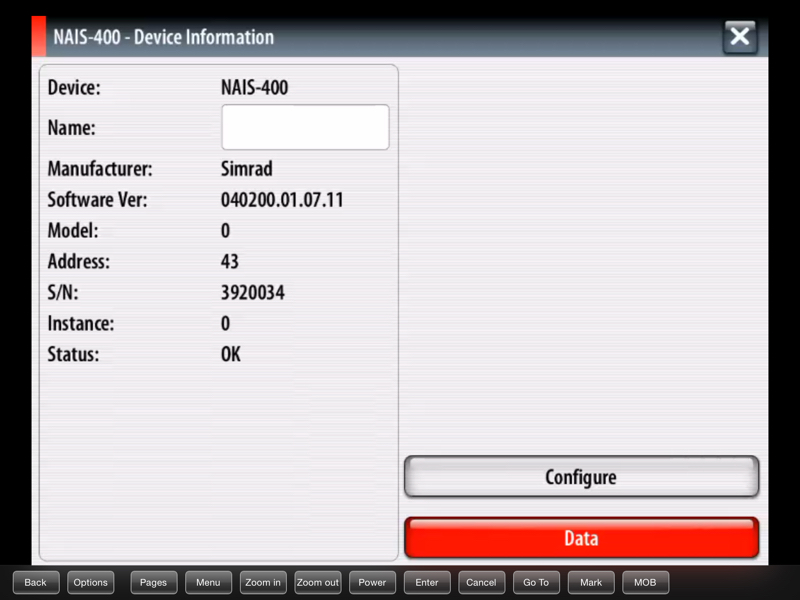Click the red Data button
Viewport: 800px width, 600px height.
coord(581,538)
